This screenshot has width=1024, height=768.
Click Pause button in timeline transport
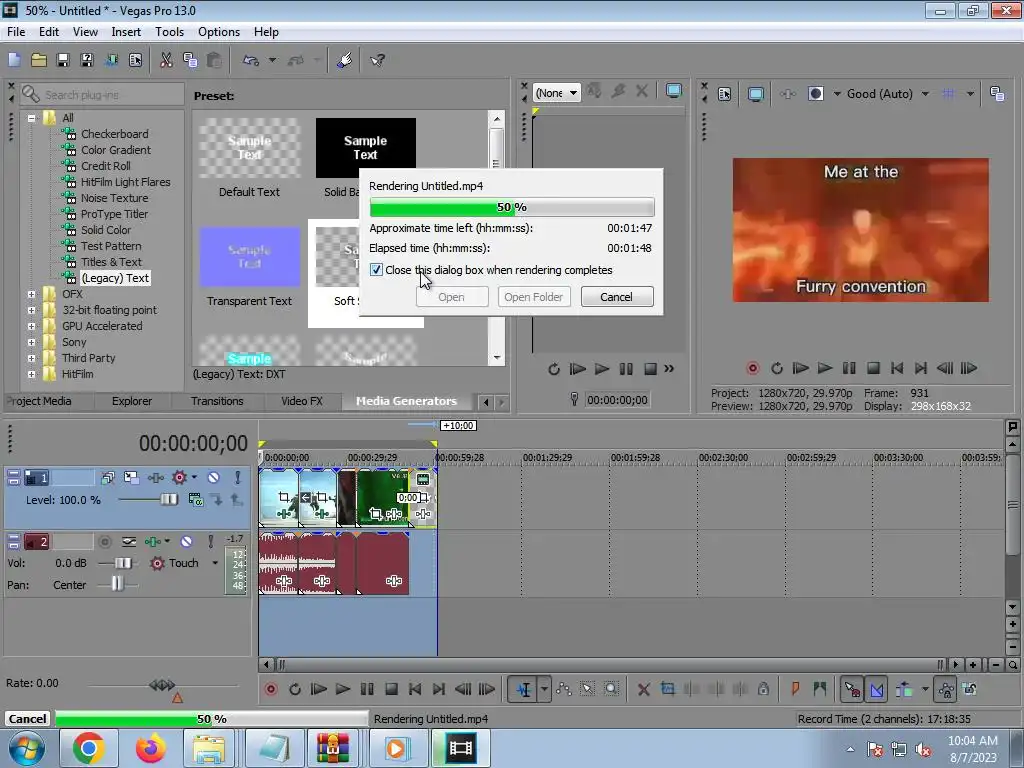[367, 689]
